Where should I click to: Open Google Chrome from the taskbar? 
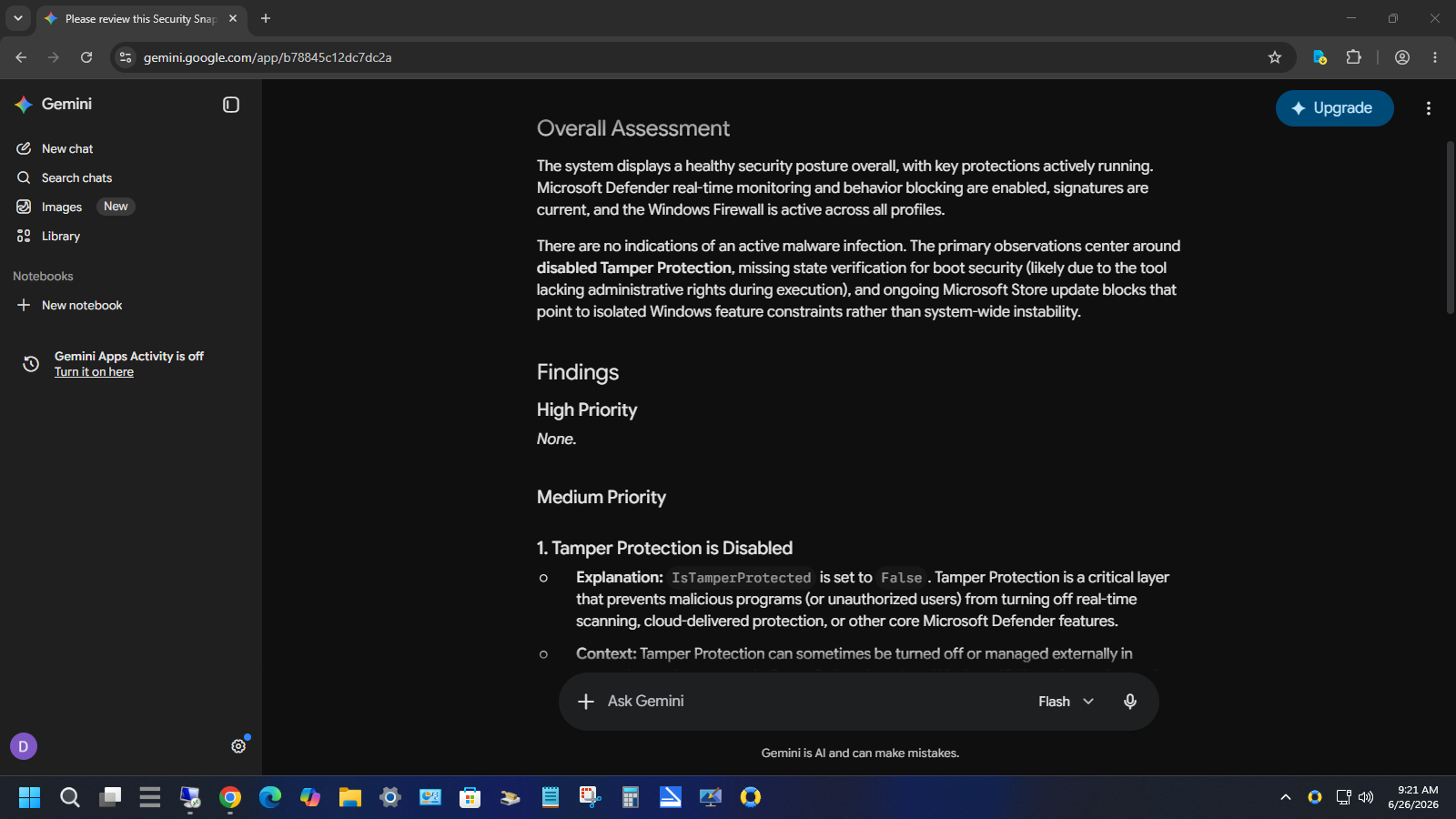pos(230,797)
